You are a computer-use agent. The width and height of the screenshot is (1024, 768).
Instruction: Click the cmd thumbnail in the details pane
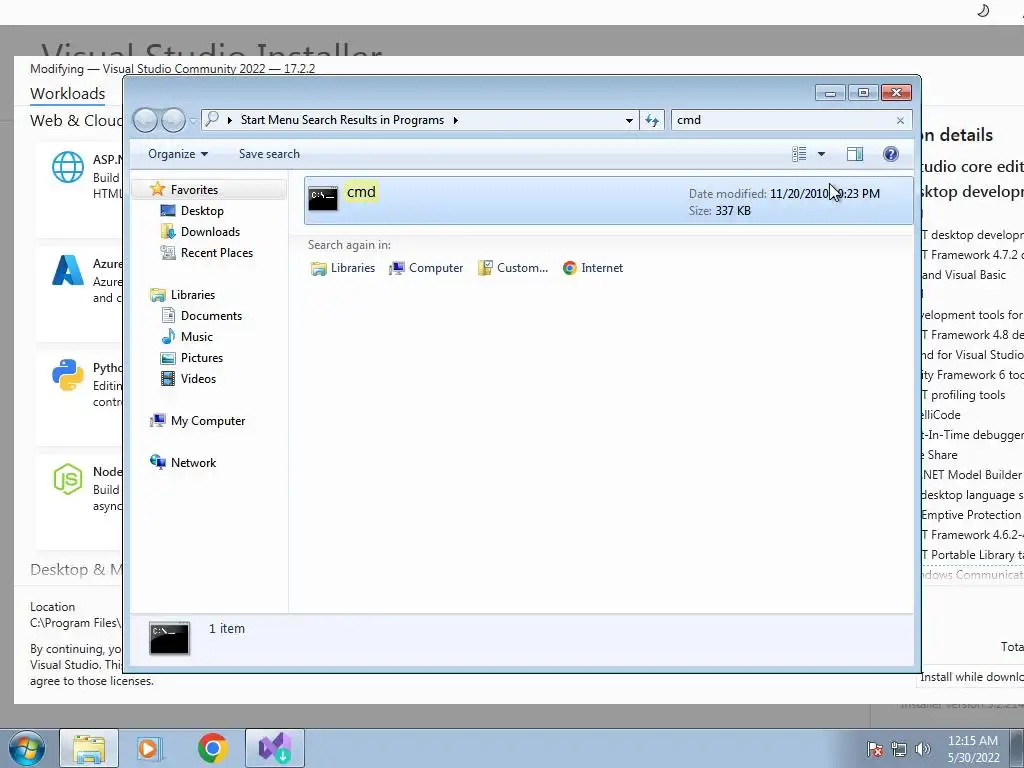170,638
